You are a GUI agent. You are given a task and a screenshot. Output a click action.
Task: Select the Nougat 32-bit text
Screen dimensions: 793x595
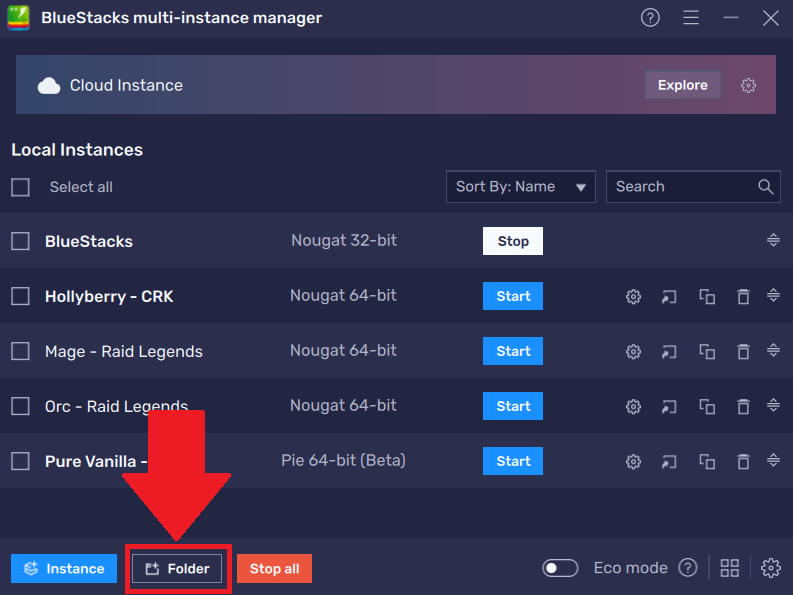click(x=344, y=240)
